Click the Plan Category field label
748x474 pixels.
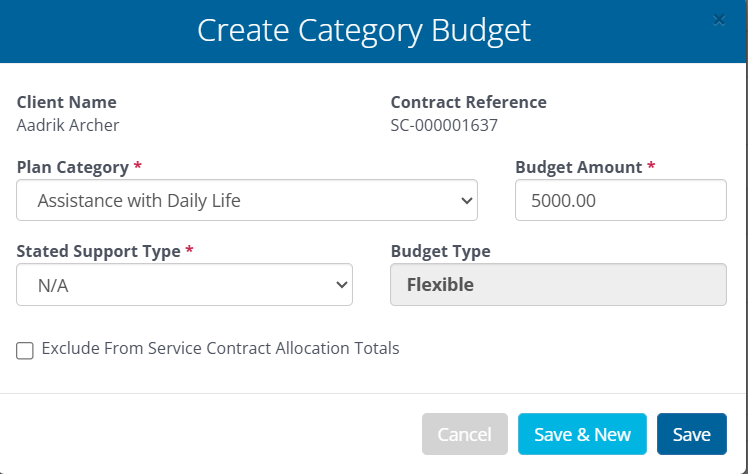[x=73, y=167]
